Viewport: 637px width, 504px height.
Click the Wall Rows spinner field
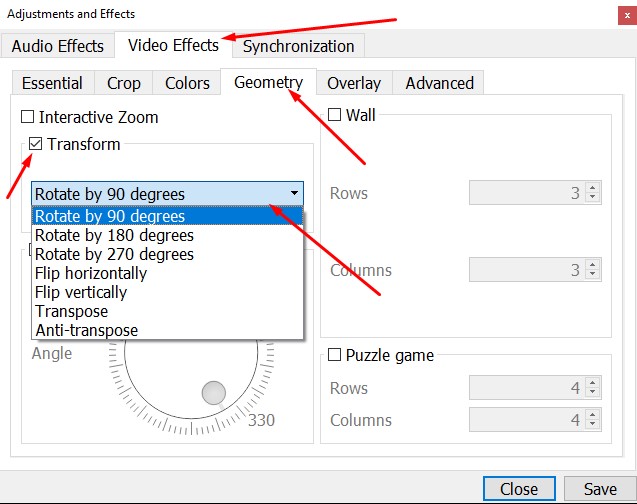coord(527,193)
